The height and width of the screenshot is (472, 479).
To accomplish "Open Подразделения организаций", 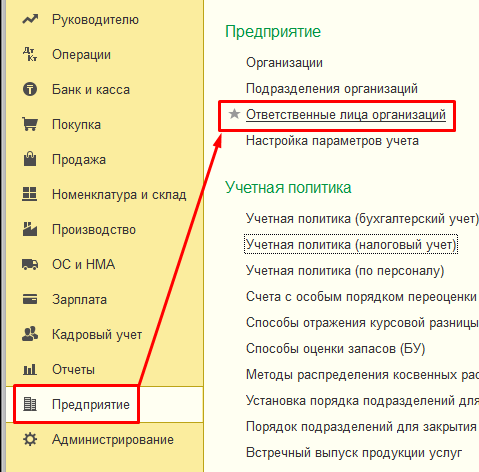I will (x=332, y=89).
